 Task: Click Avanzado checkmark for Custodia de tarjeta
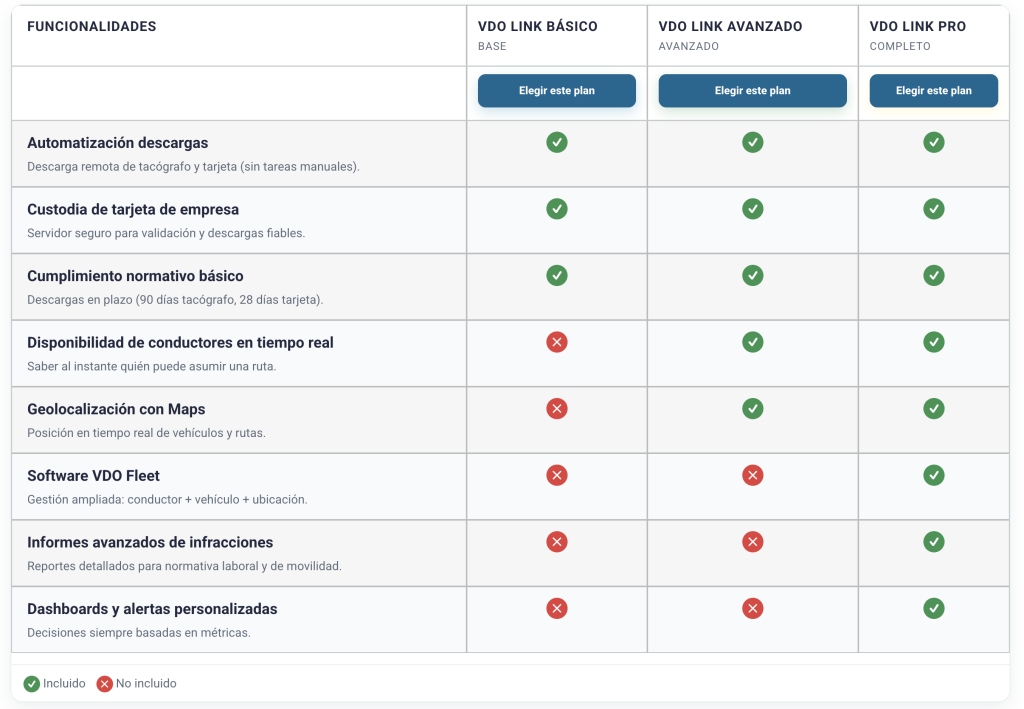coord(752,209)
